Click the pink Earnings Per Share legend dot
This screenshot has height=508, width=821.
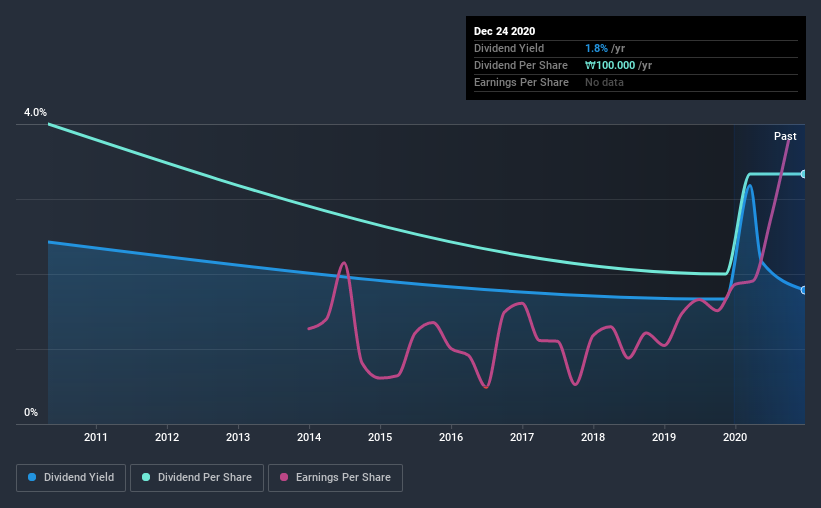point(284,477)
